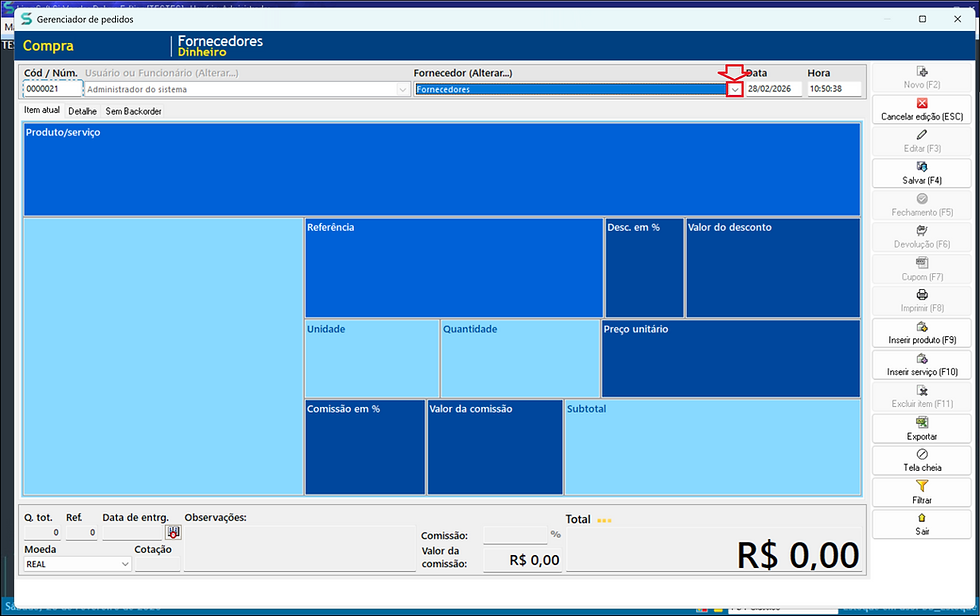Click the Compra heading text
This screenshot has width=980, height=616.
point(48,46)
